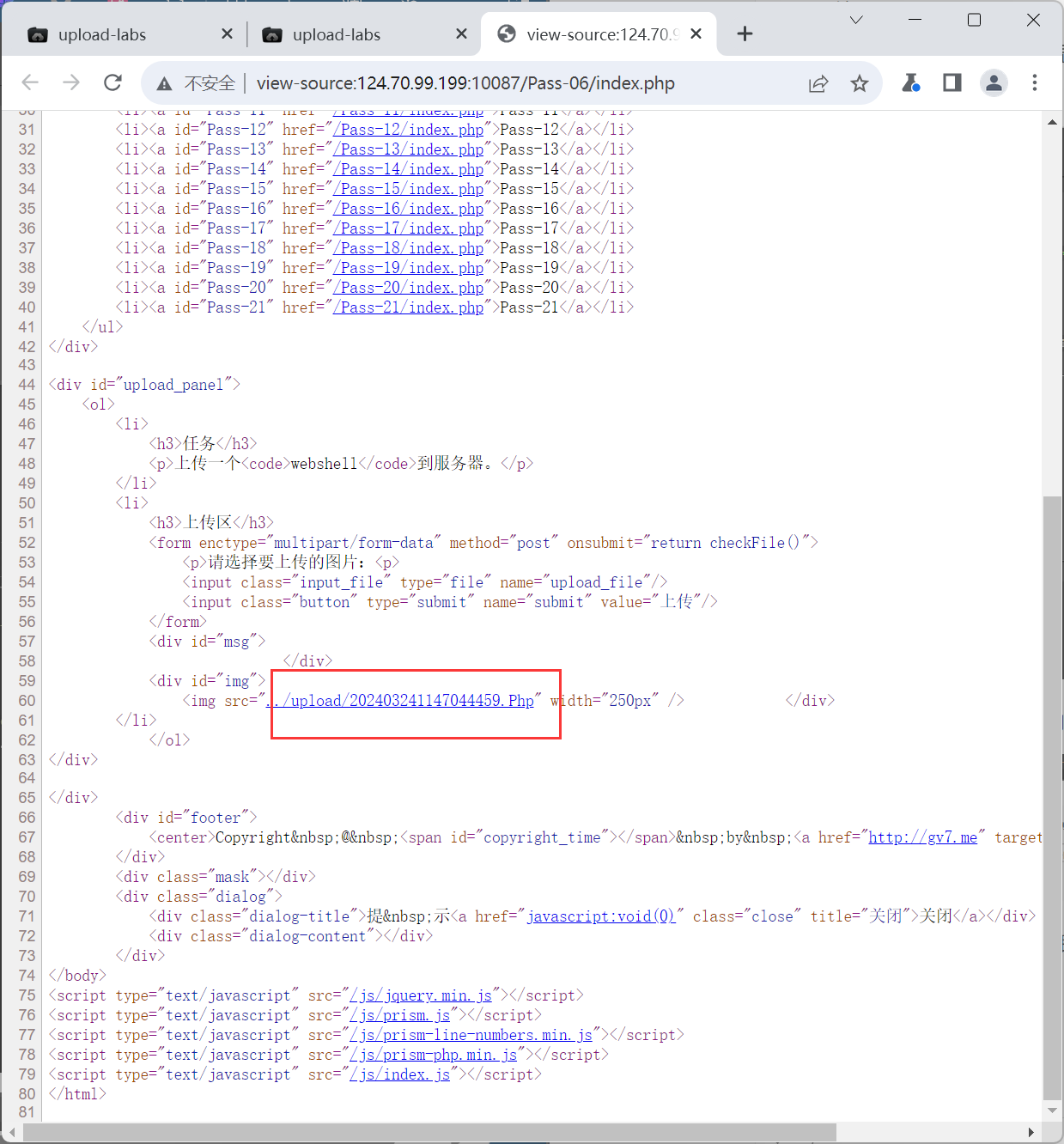This screenshot has height=1144, width=1064.
Task: Open the /Pass-12/index.php link
Action: [x=409, y=130]
